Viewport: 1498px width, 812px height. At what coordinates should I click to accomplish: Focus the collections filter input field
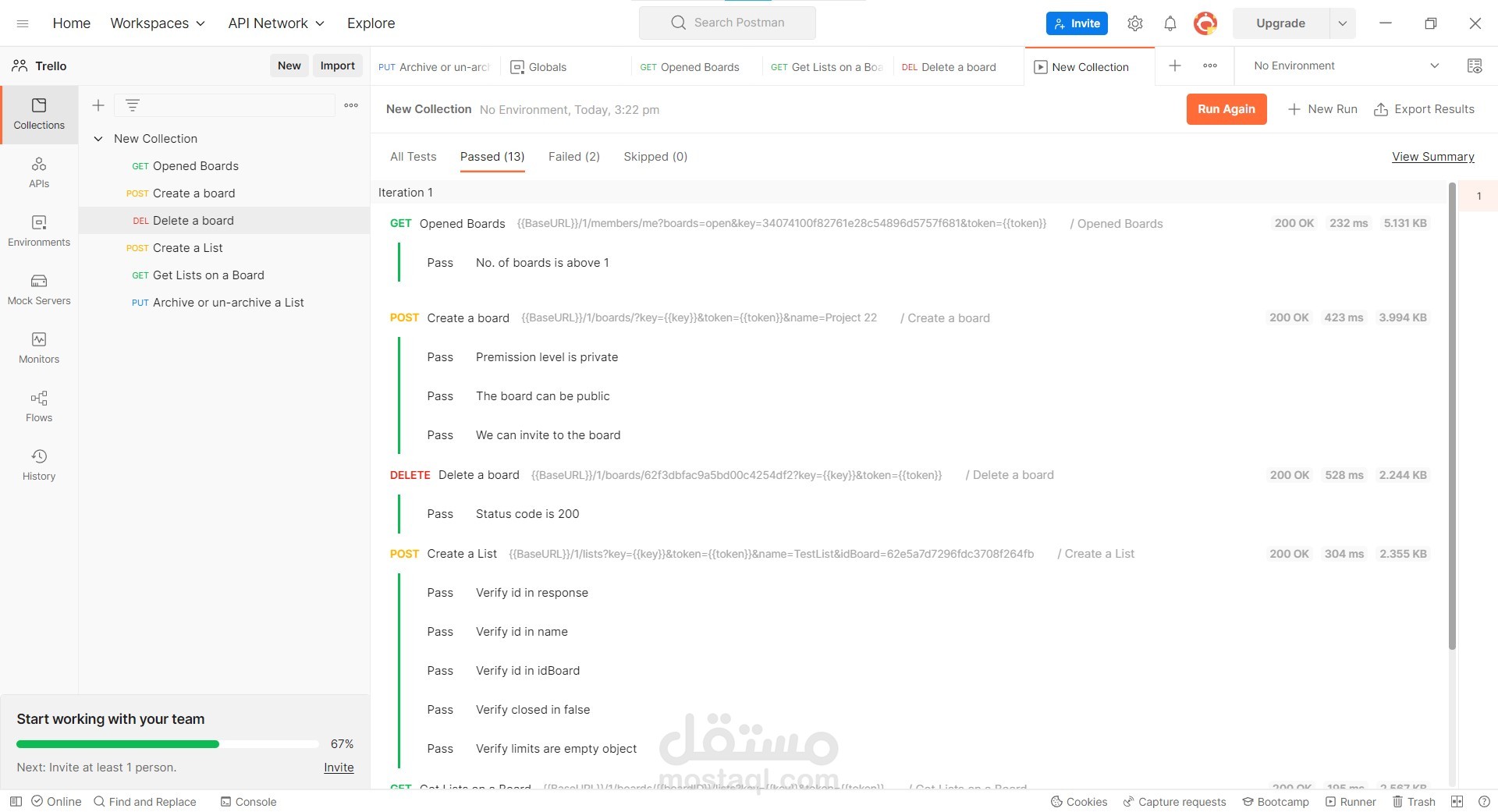(x=225, y=105)
